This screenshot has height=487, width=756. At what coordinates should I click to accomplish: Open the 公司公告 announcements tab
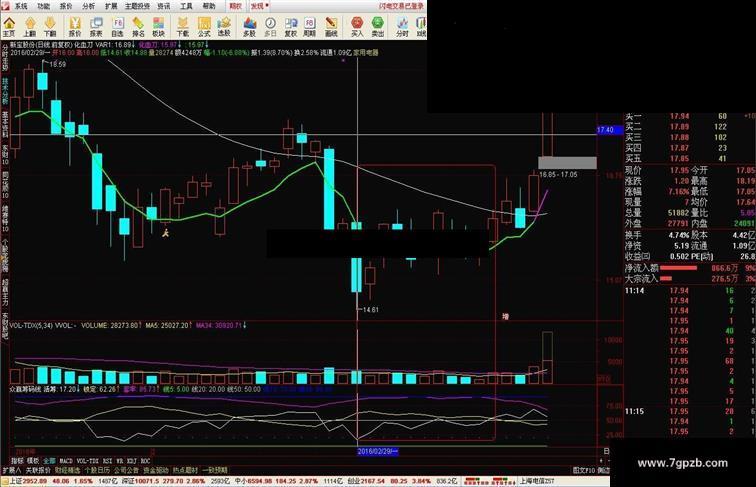pyautogui.click(x=126, y=470)
